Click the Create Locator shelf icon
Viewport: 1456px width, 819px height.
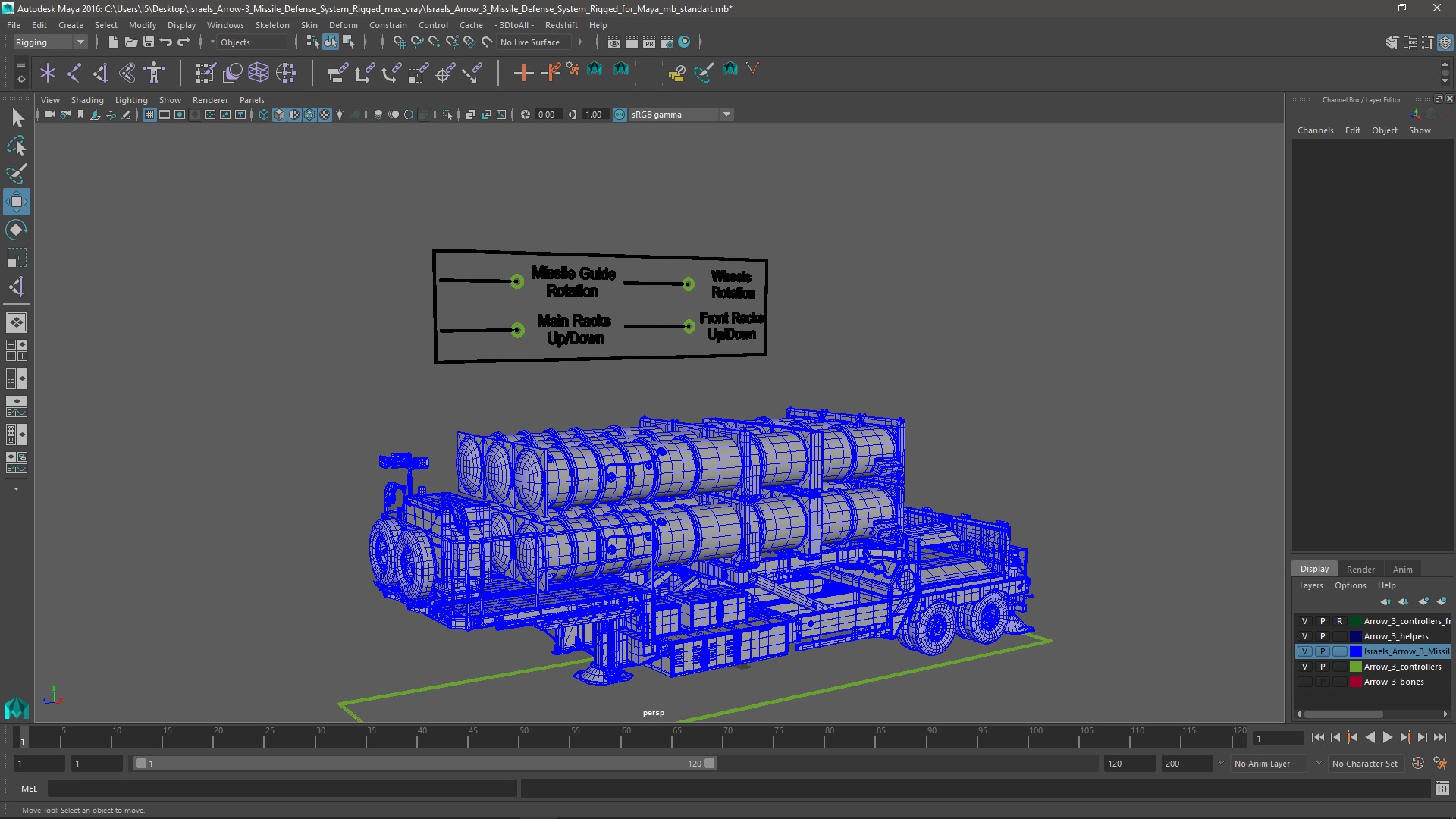click(x=48, y=73)
